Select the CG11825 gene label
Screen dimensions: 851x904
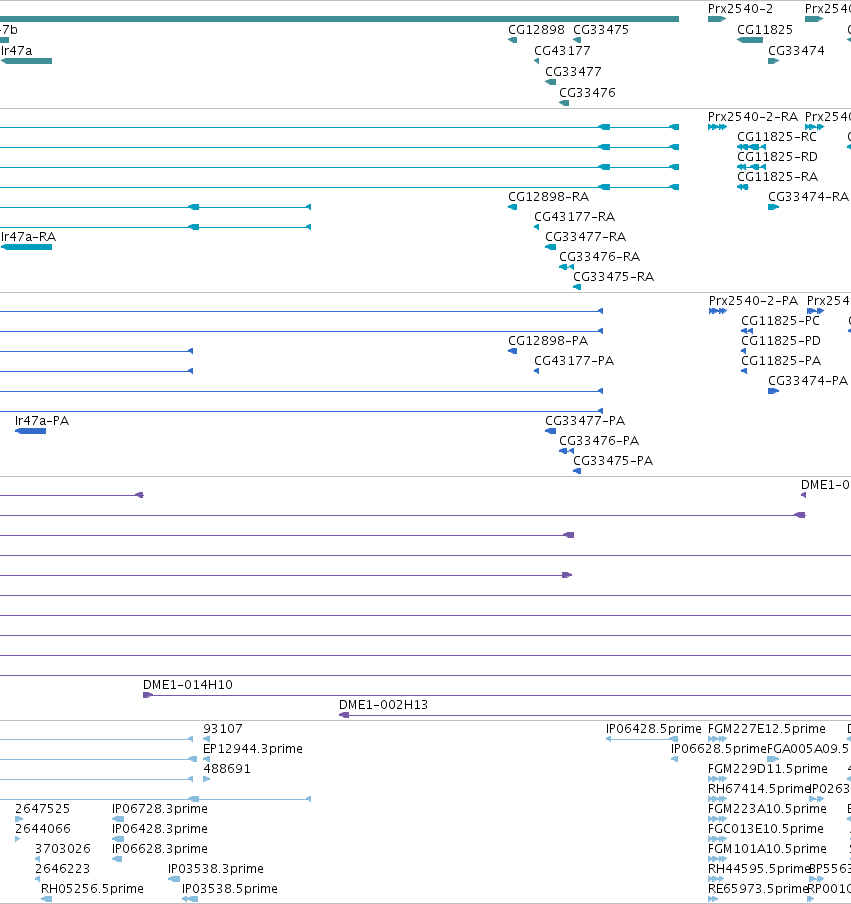coord(765,30)
